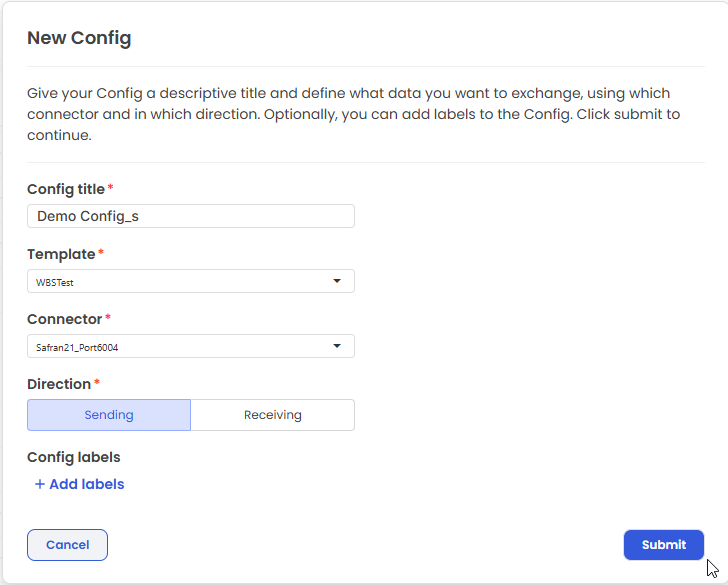Viewport: 728px width, 585px height.
Task: Submit the new config form
Action: tap(663, 545)
